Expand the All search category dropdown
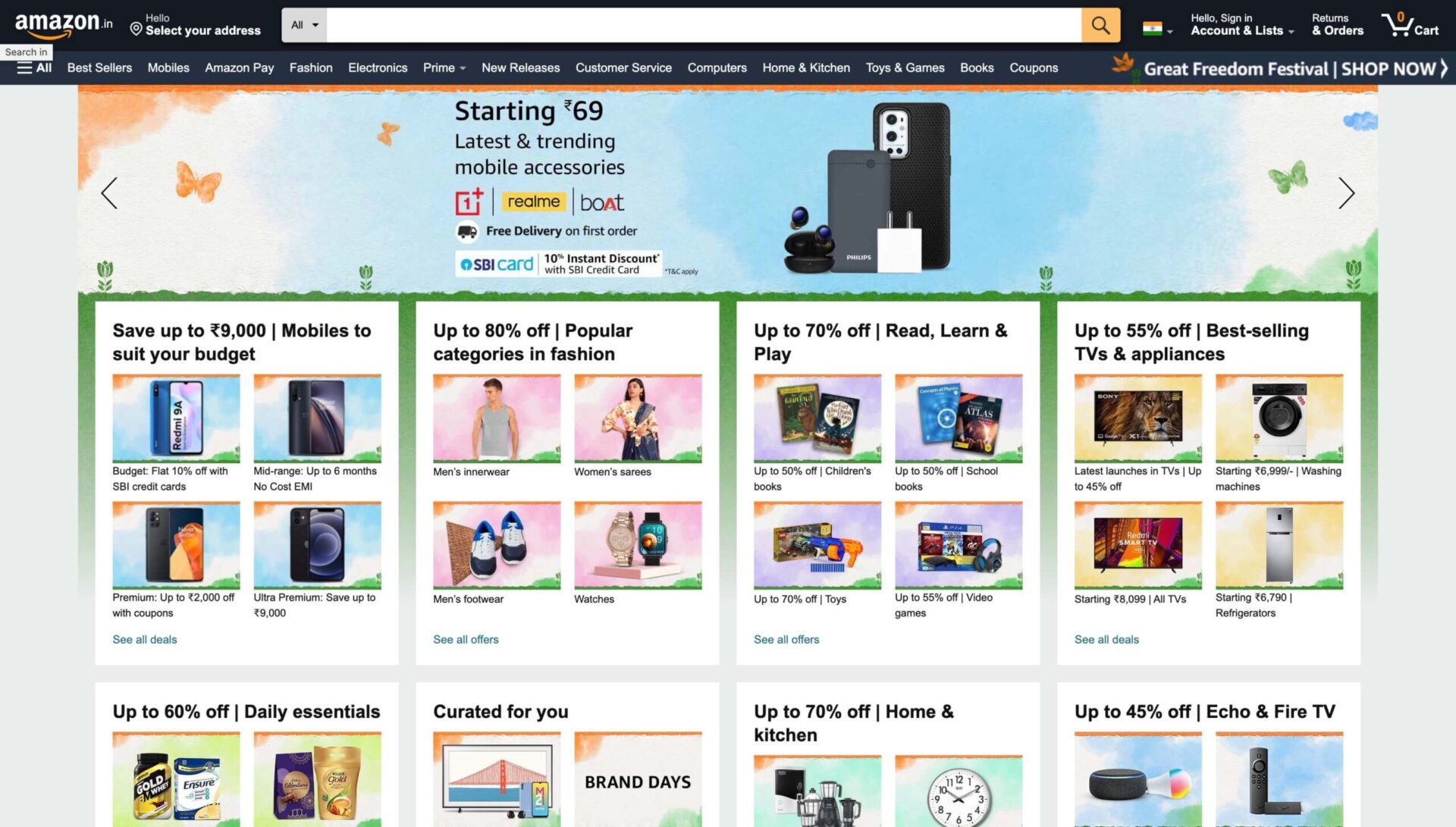 coord(304,25)
